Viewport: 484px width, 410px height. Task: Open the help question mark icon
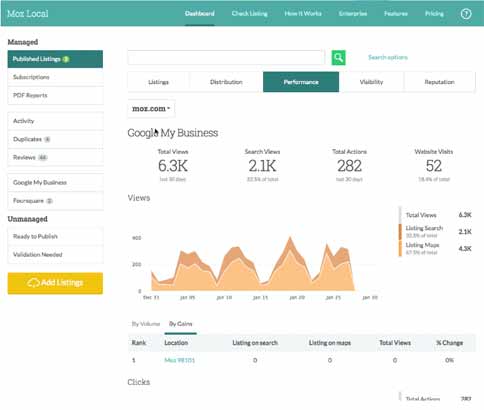coord(466,14)
